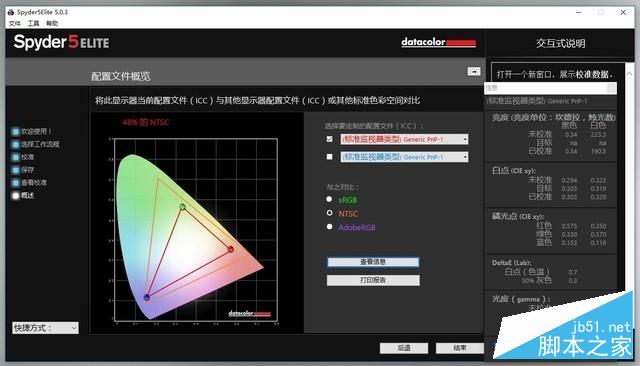Open the 帮助 menu
This screenshot has width=640, height=366.
(52, 23)
